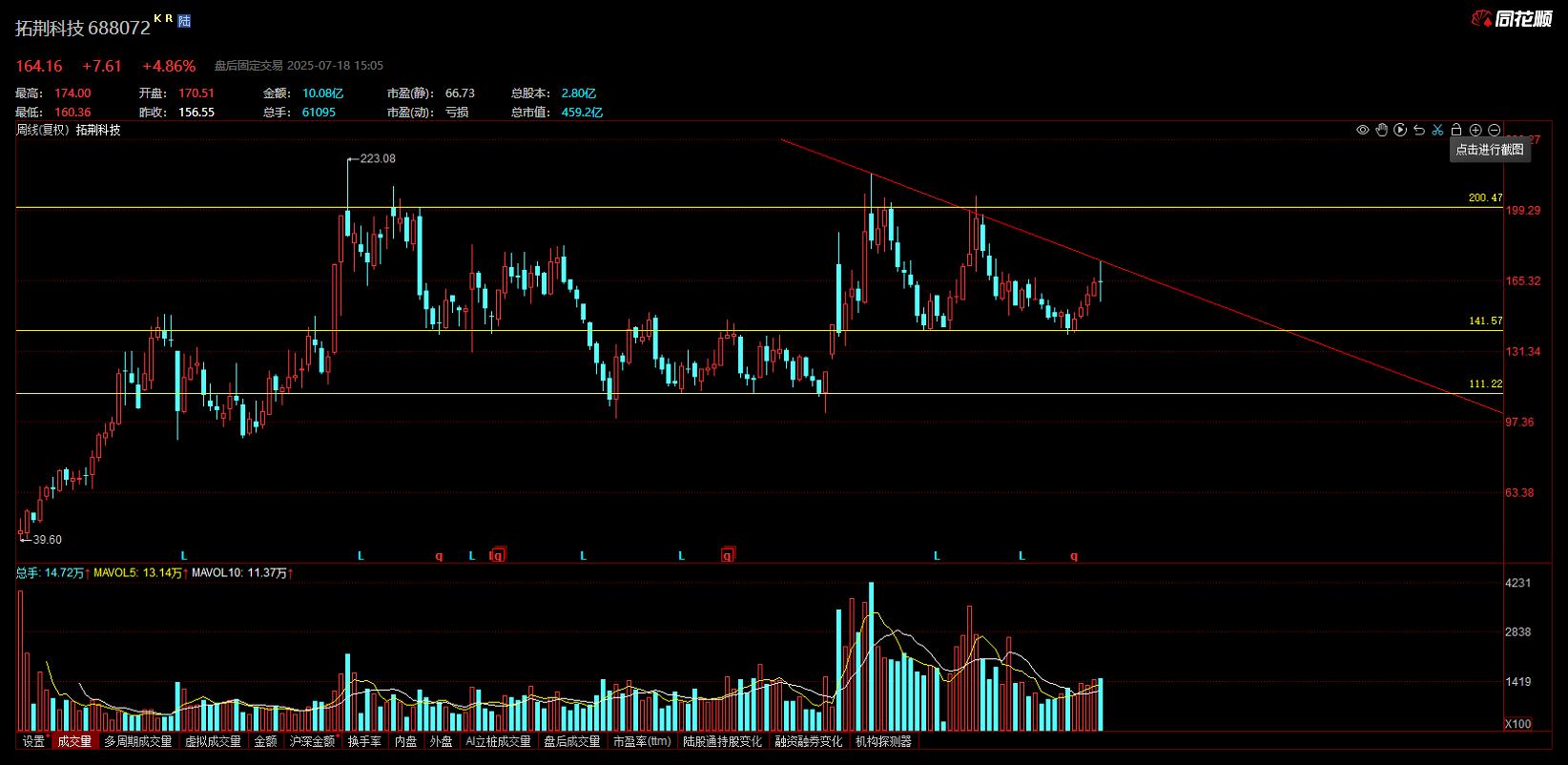Click the undo arrow icon

tap(1419, 130)
